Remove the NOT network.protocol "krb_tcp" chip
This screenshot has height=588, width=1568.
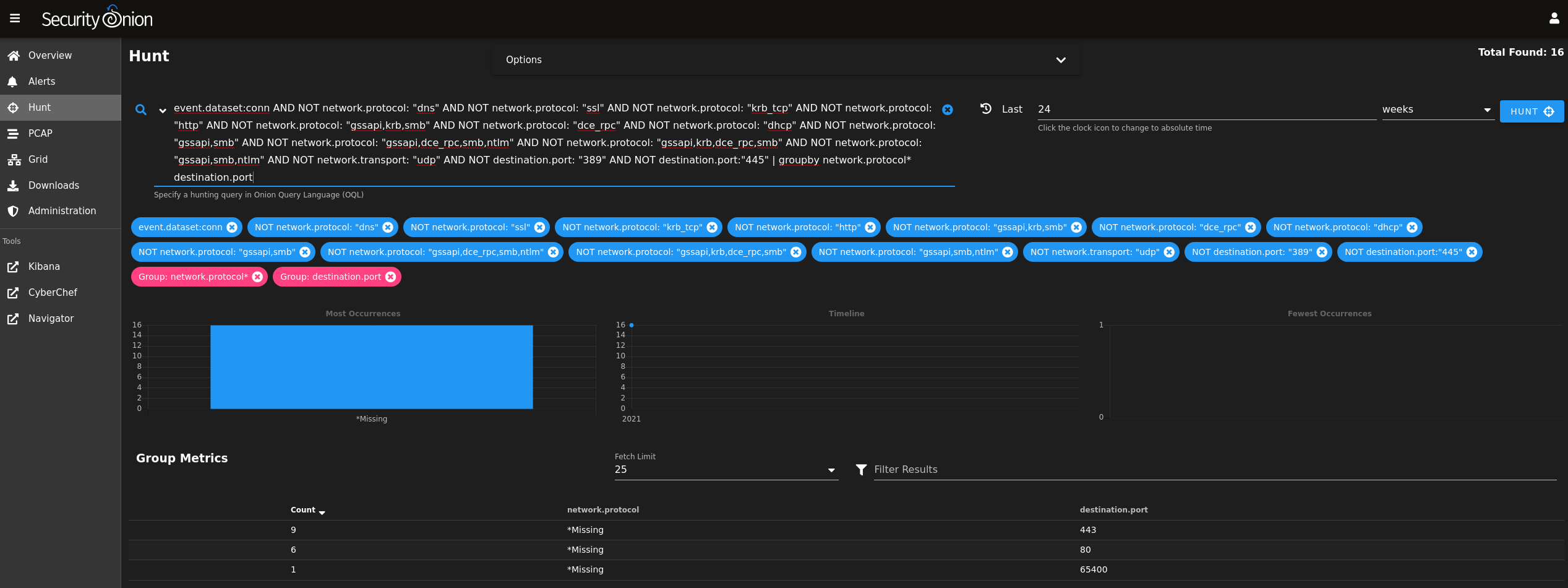(x=712, y=227)
